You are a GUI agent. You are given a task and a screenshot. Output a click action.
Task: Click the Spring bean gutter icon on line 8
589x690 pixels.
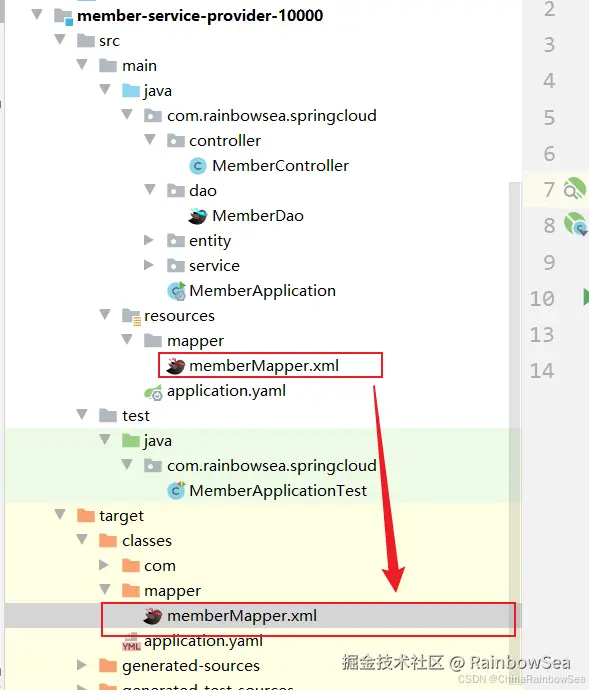coord(575,224)
